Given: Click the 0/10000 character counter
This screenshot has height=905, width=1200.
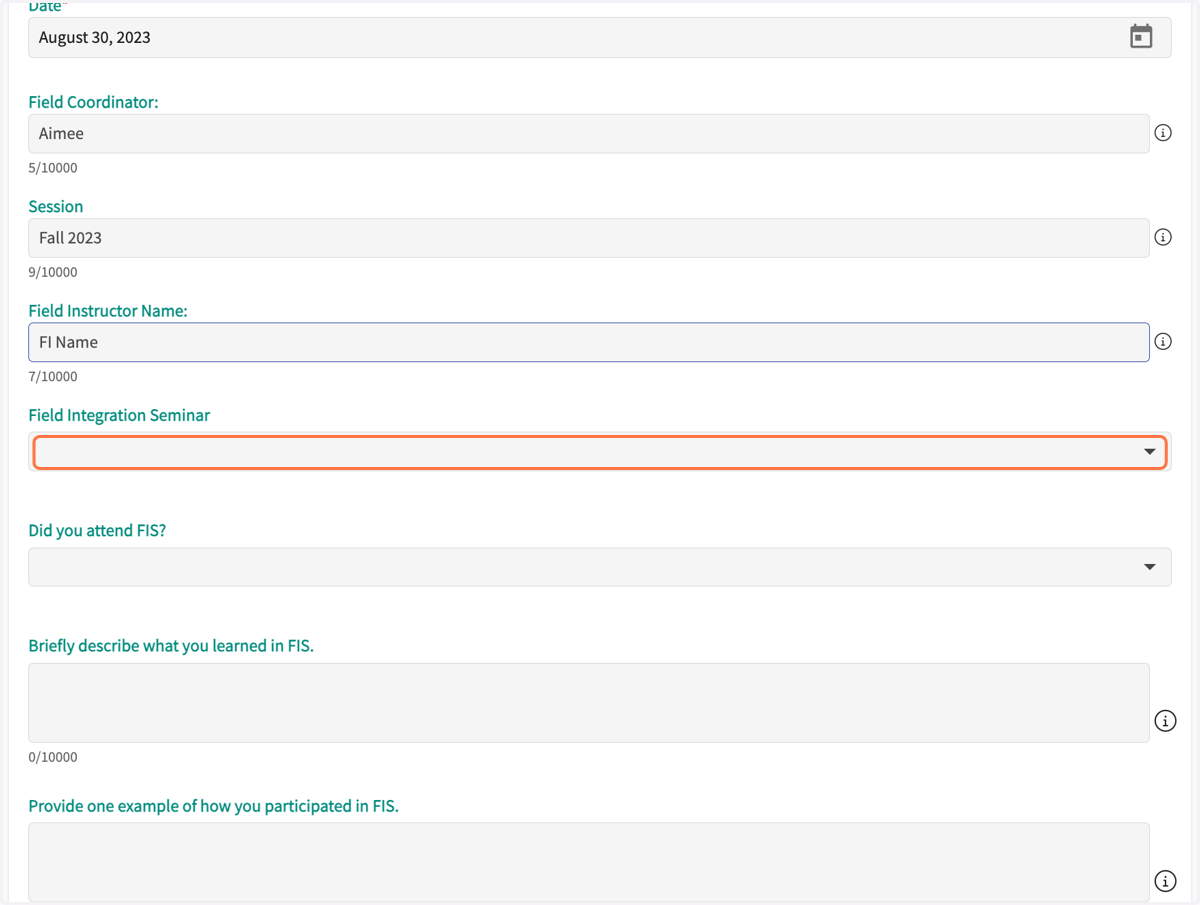Looking at the screenshot, I should 53,757.
